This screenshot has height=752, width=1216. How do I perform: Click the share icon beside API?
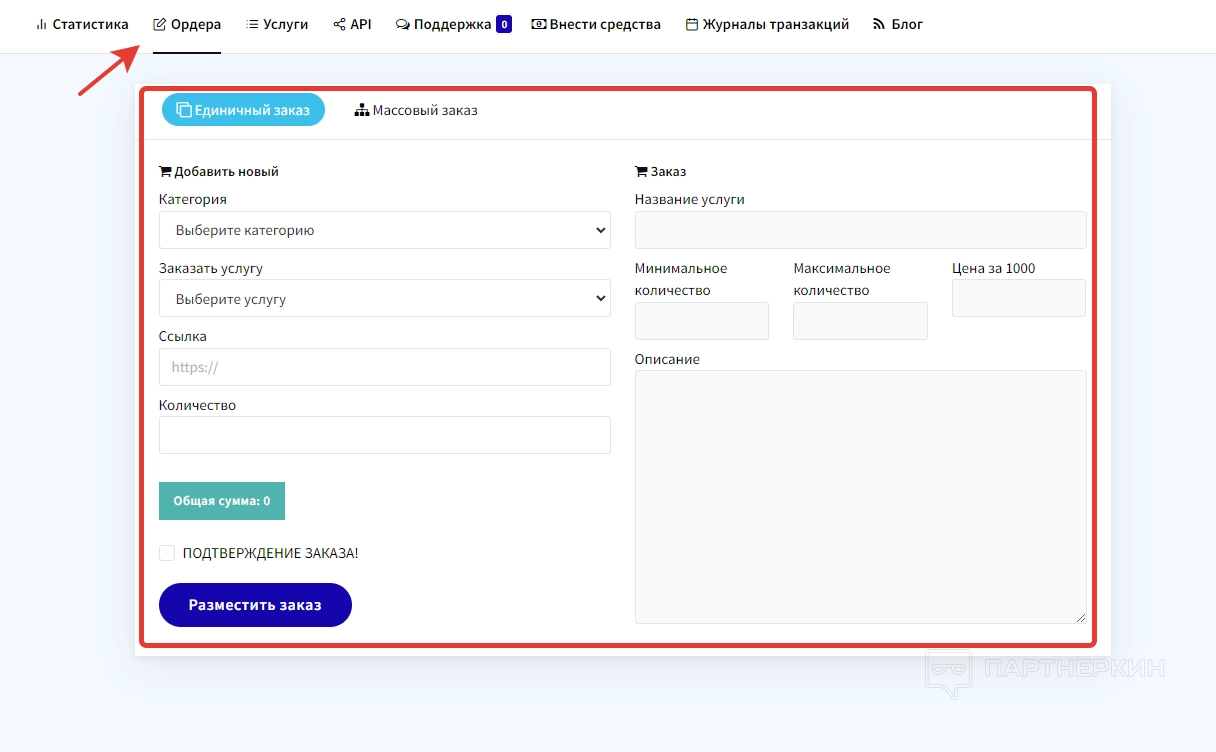(339, 24)
